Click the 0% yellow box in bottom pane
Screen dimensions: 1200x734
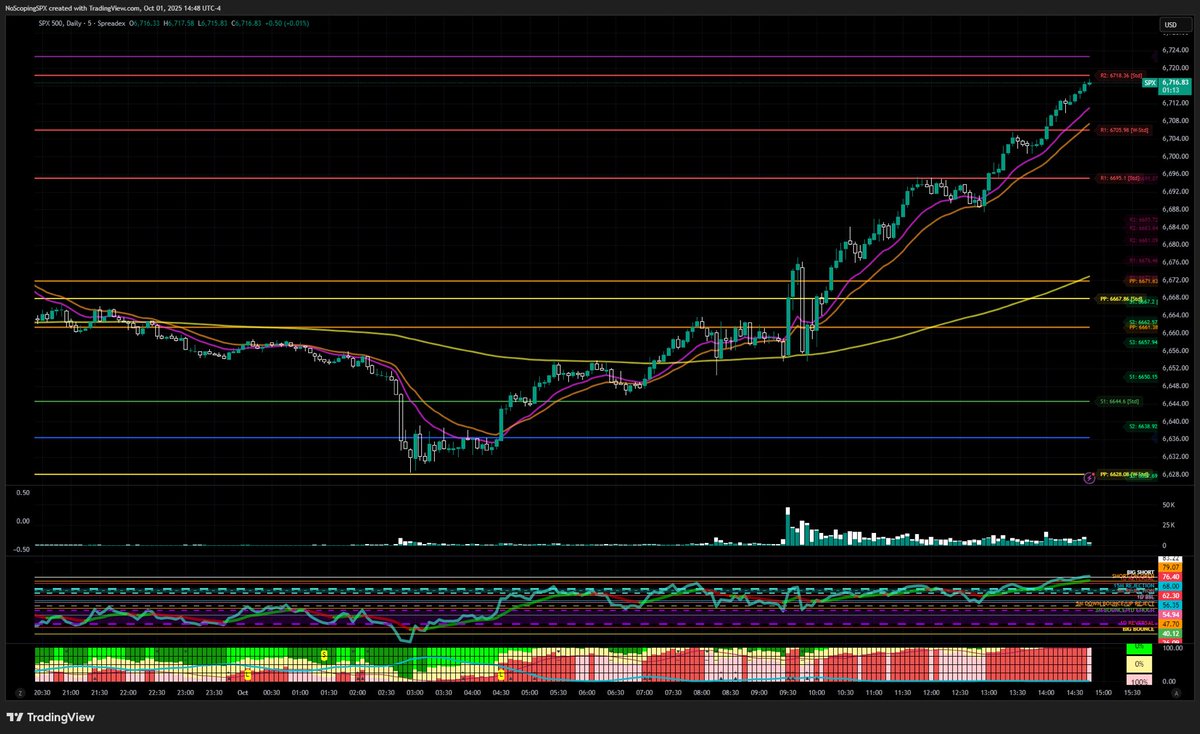point(1137,663)
